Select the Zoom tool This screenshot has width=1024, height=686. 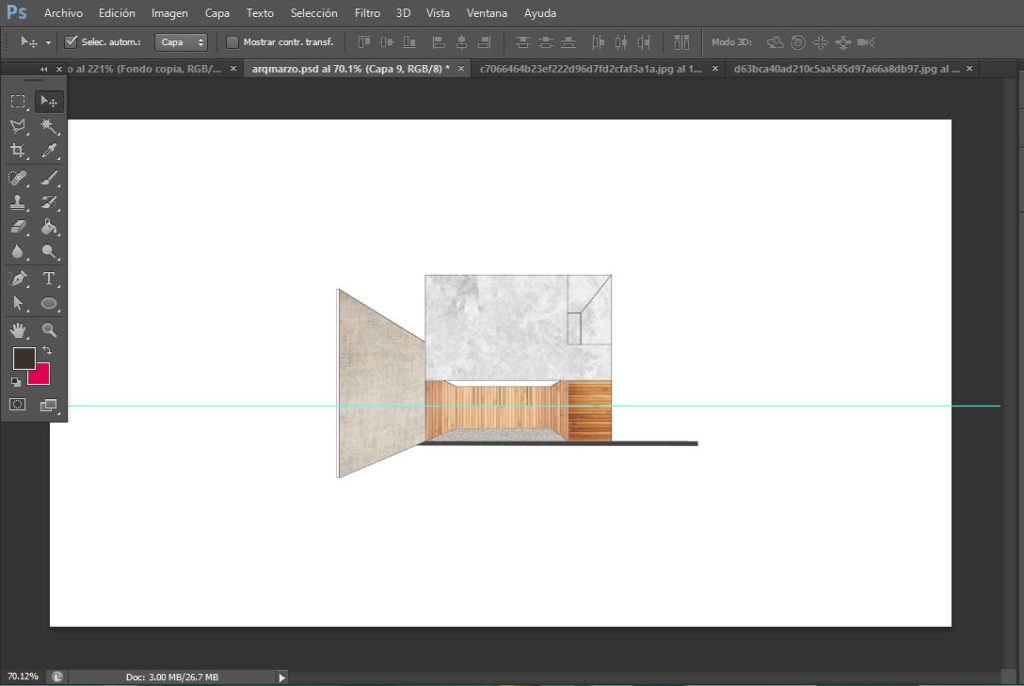[x=49, y=331]
